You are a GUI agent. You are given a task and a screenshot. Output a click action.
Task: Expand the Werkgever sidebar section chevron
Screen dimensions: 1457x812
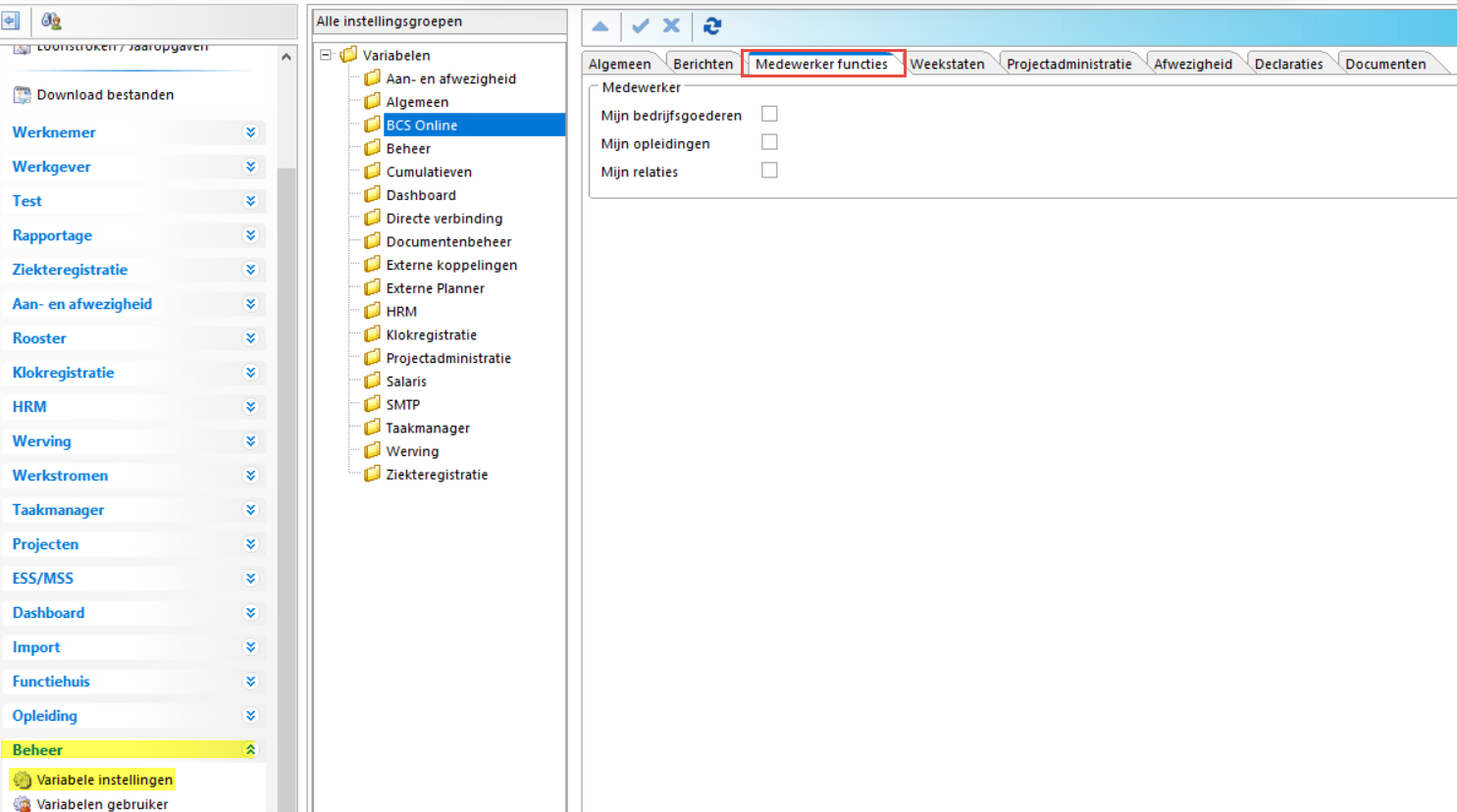click(x=250, y=167)
